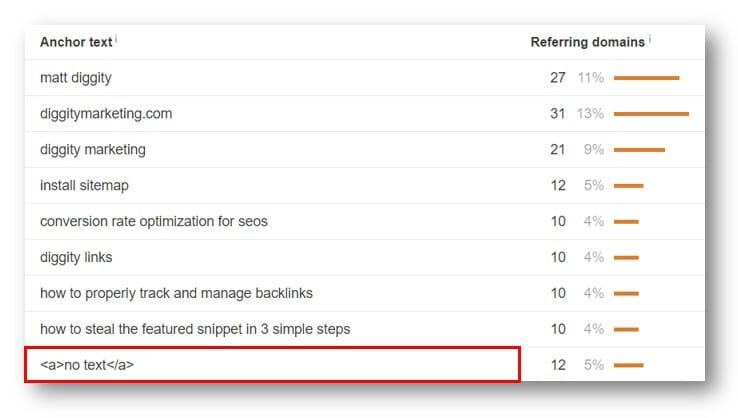Click the 11% orange percentage bar
The height and width of the screenshot is (418, 738).
[x=646, y=78]
